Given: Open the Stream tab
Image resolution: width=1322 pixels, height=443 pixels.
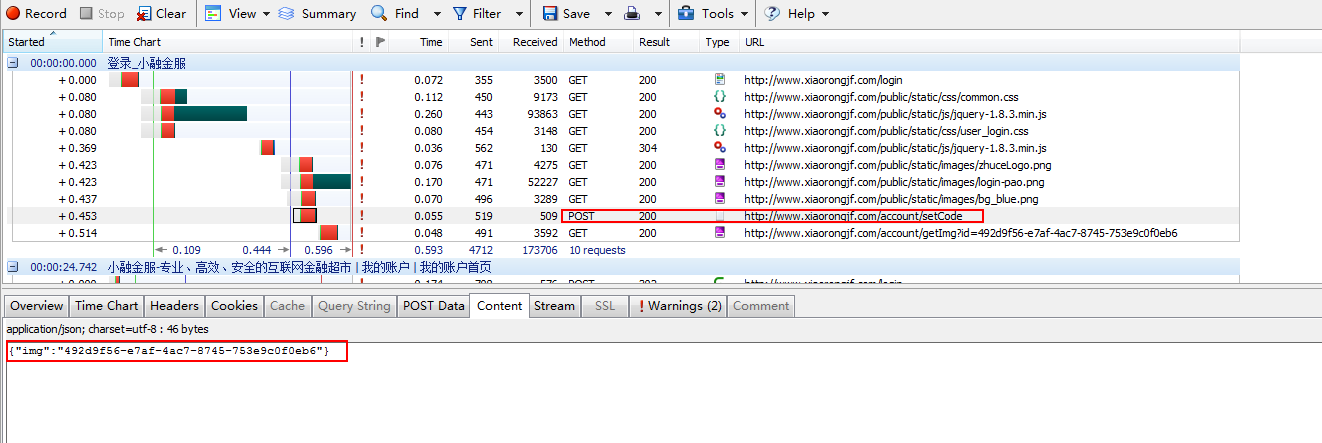Looking at the screenshot, I should tap(554, 306).
